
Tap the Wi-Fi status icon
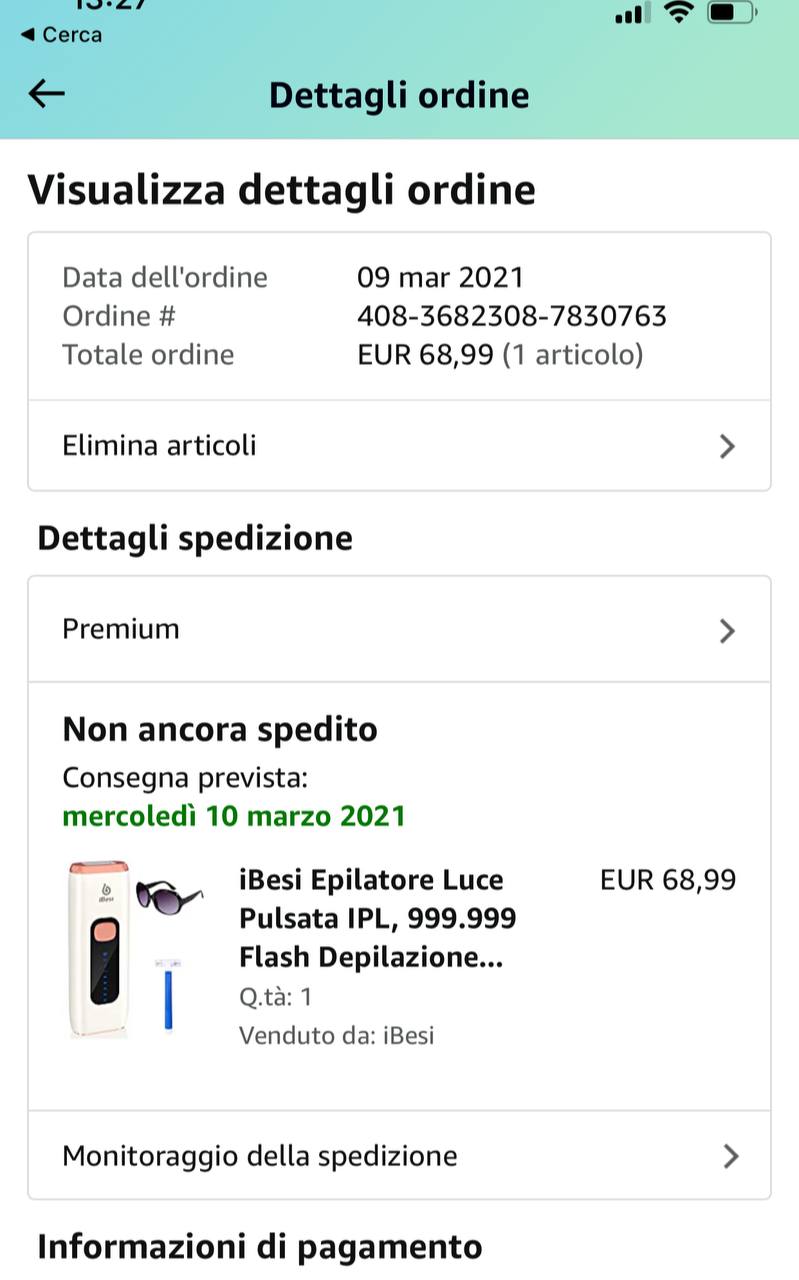click(x=680, y=13)
